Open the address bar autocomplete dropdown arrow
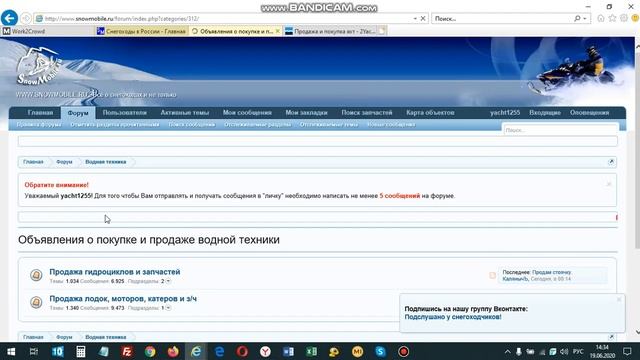Screen dimensions: 640x360 tap(415, 19)
